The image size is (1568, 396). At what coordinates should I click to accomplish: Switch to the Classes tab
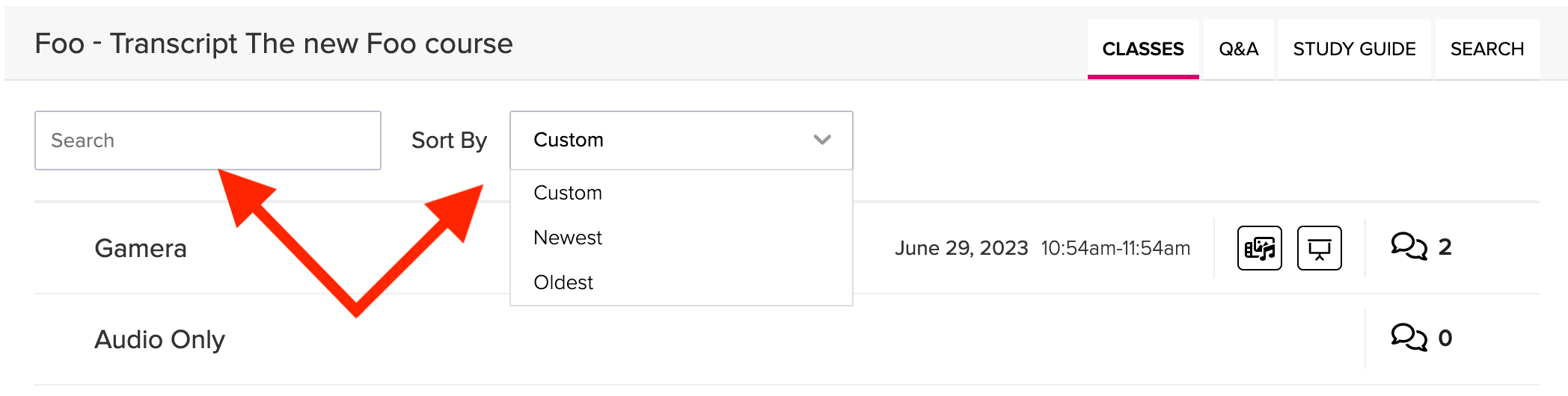click(1143, 49)
